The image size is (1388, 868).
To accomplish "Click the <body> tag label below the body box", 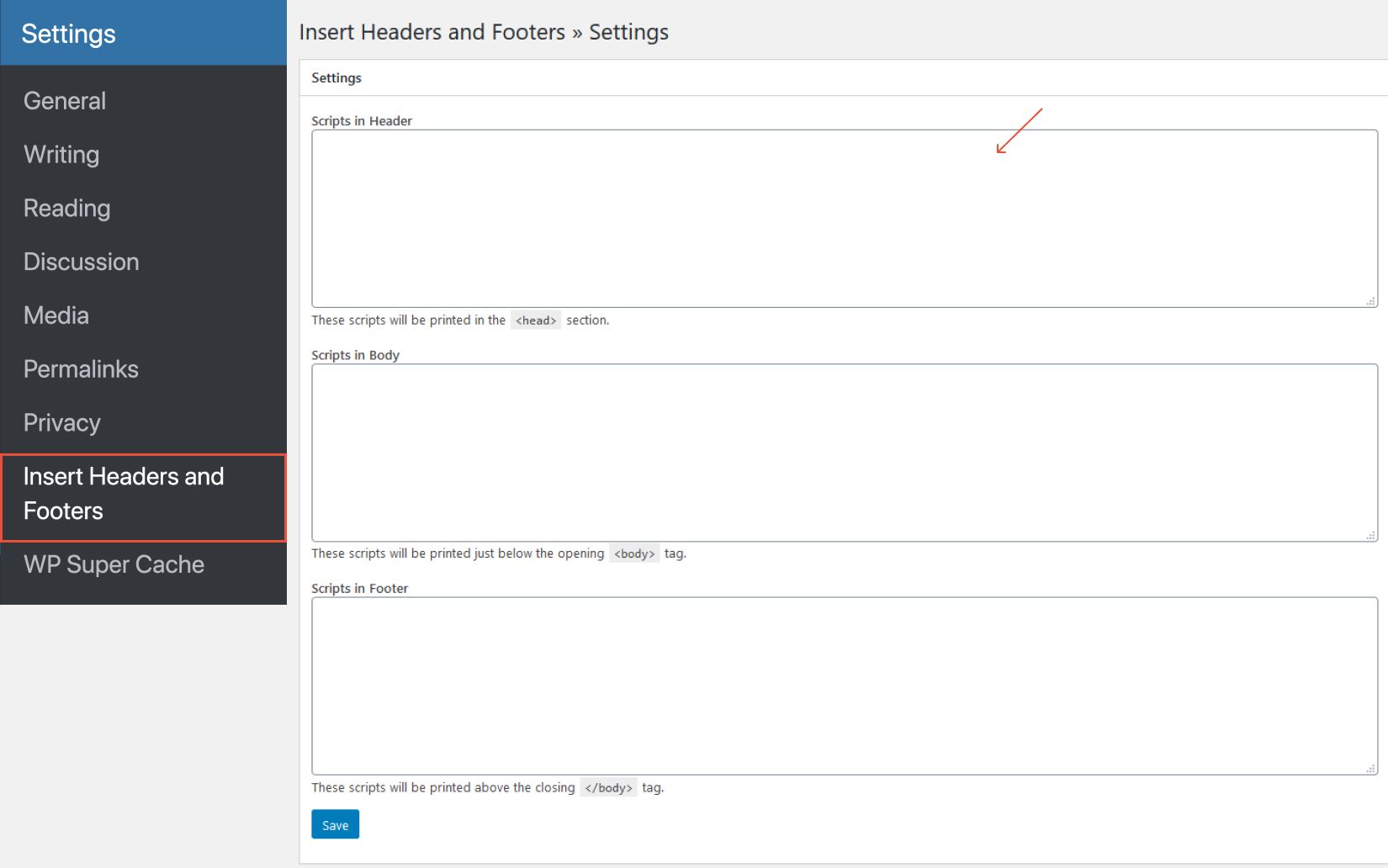I will pos(634,553).
